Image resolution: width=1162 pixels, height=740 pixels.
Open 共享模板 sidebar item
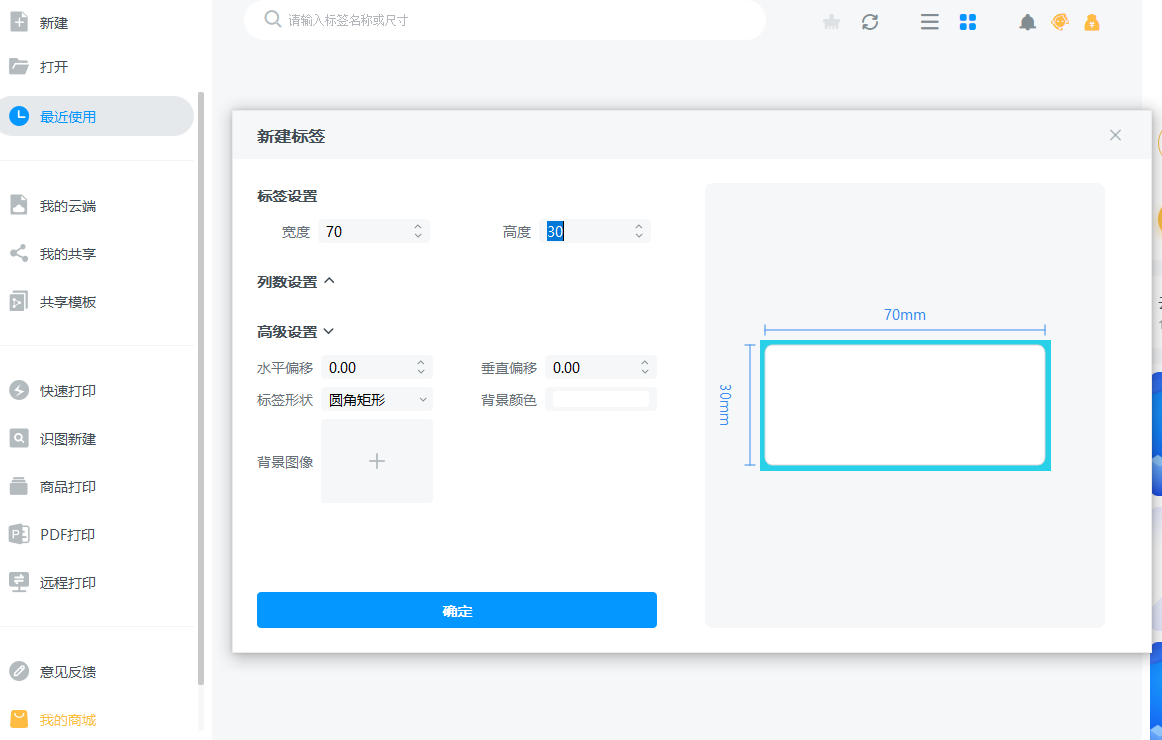click(68, 302)
